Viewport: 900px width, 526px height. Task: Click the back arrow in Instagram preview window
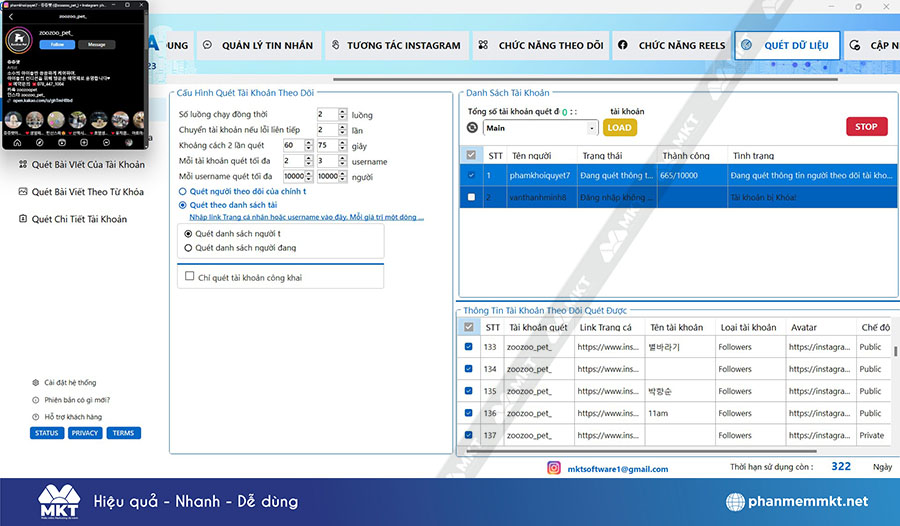[11, 17]
